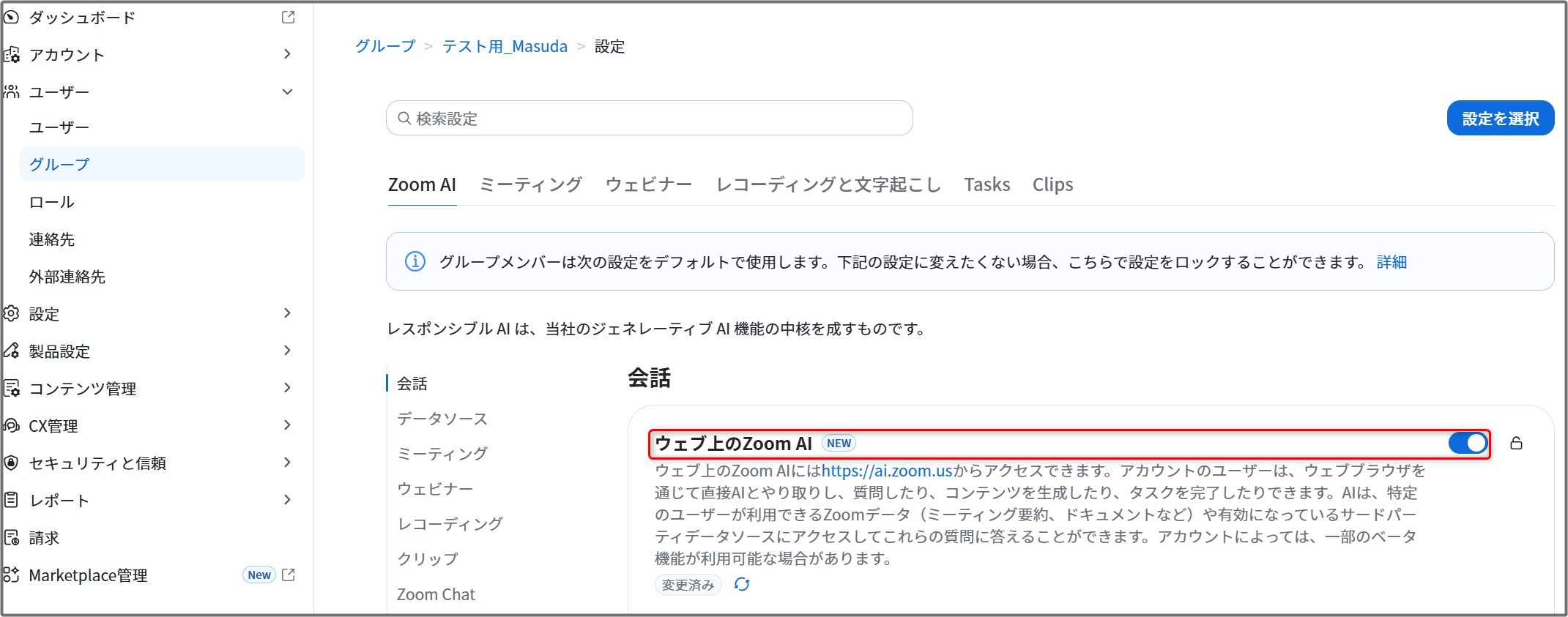Click the 設定を選択 button
1568x617 pixels.
1500,118
